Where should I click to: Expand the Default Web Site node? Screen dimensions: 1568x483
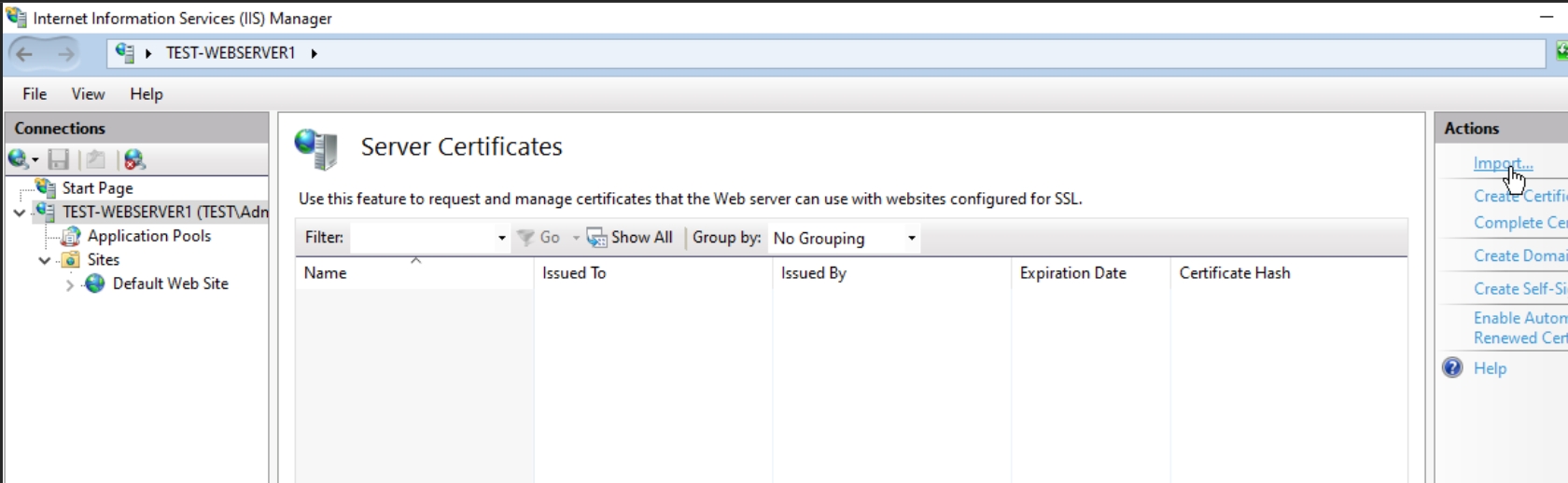click(x=70, y=284)
